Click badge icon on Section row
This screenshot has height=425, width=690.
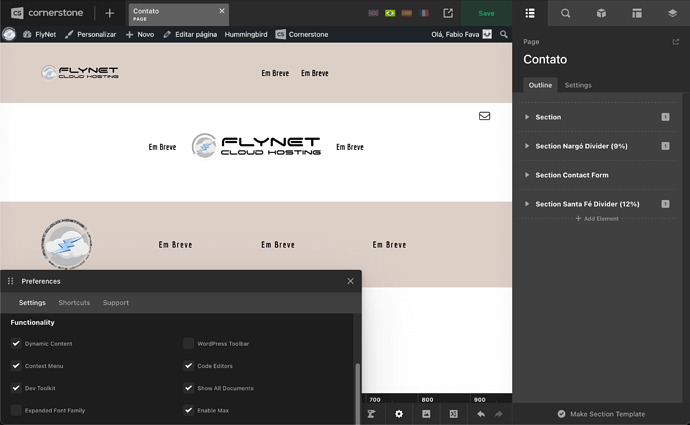(x=665, y=117)
